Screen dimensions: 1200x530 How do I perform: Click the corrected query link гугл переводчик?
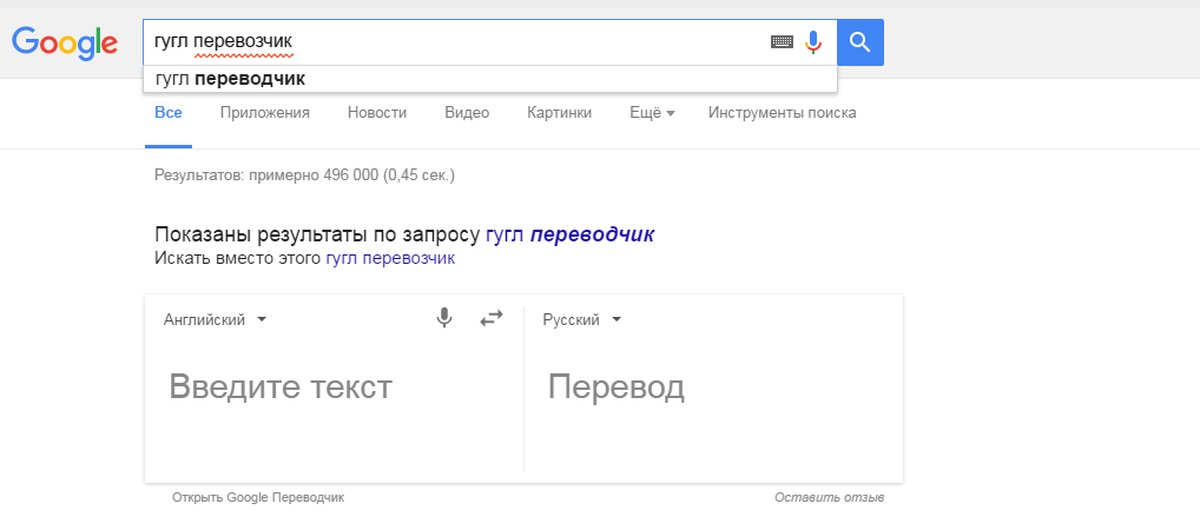pyautogui.click(x=570, y=235)
